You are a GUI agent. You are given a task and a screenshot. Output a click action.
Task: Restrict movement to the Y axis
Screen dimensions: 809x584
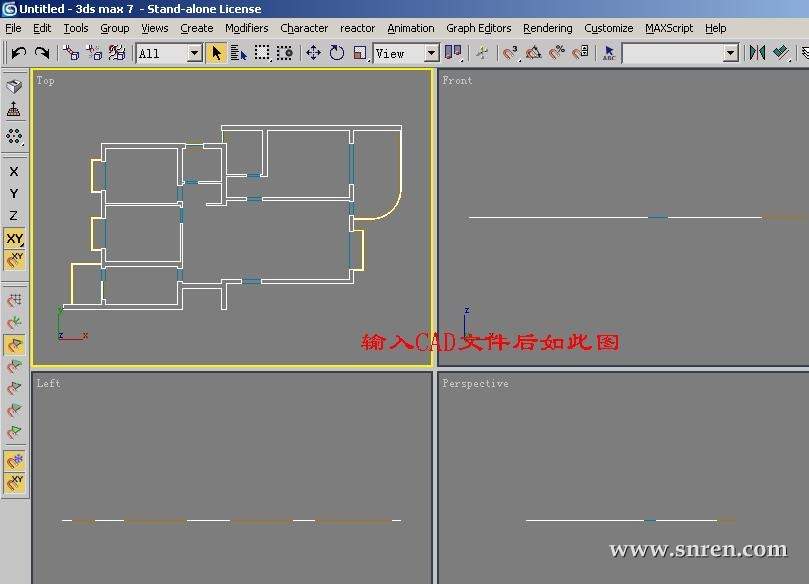click(14, 193)
